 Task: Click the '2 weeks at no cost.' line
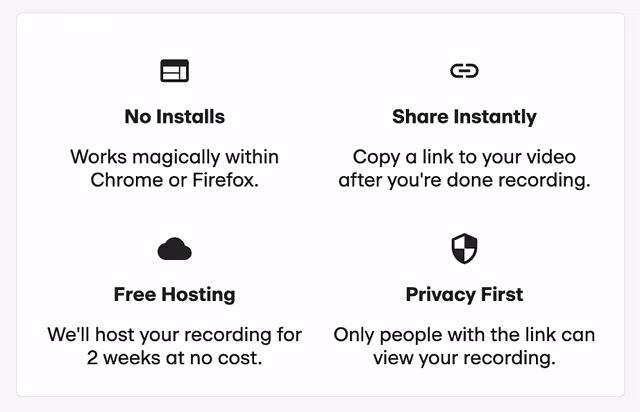coord(174,358)
